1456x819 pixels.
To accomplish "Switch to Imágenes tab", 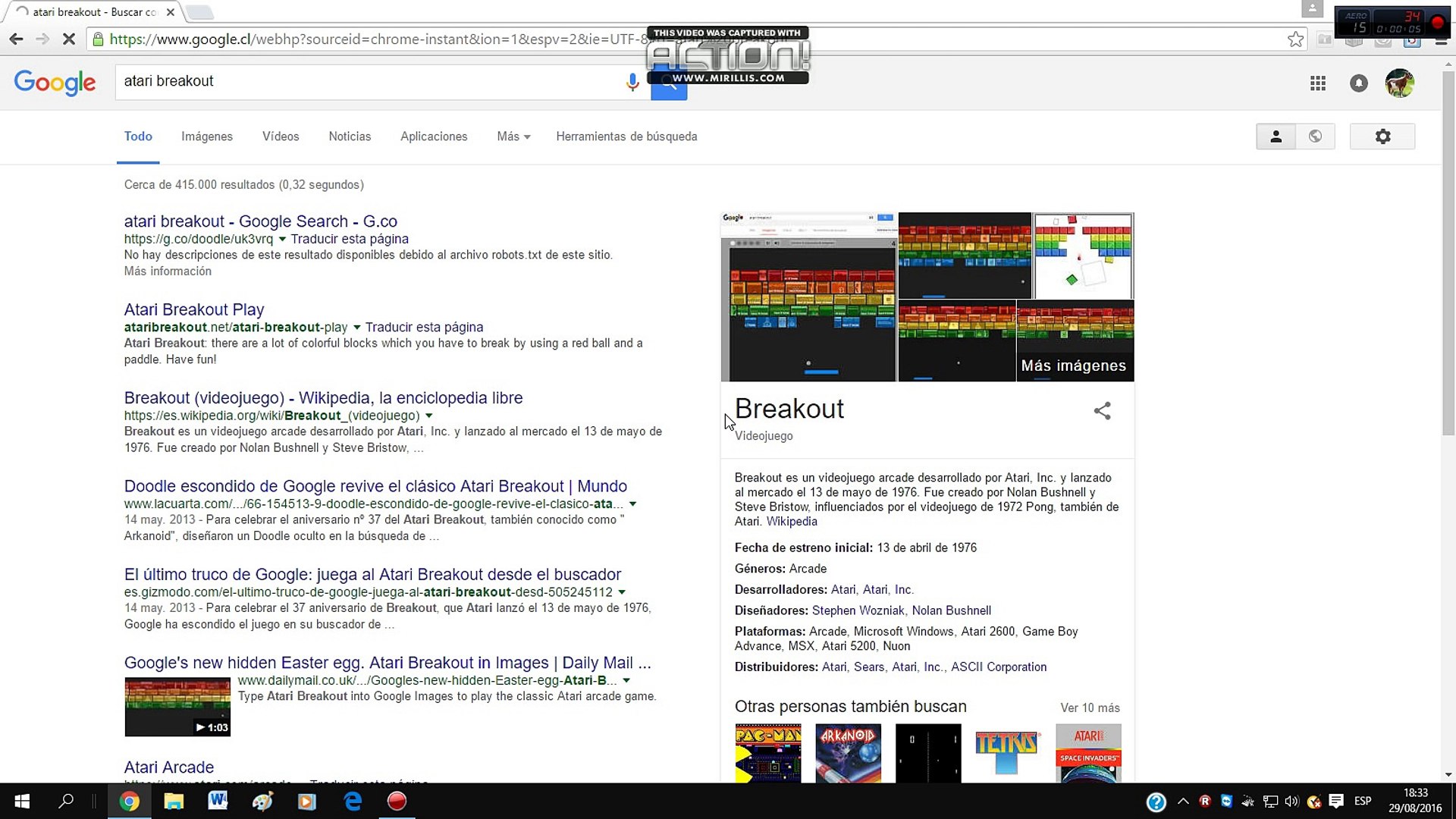I will coord(206,136).
